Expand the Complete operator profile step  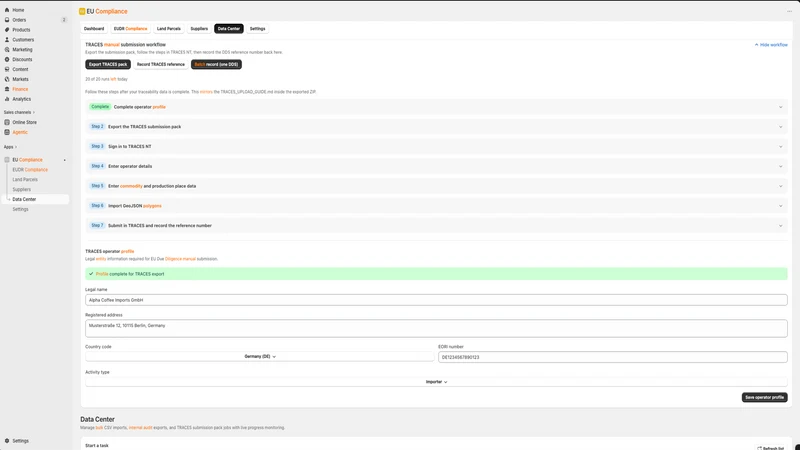pos(436,107)
